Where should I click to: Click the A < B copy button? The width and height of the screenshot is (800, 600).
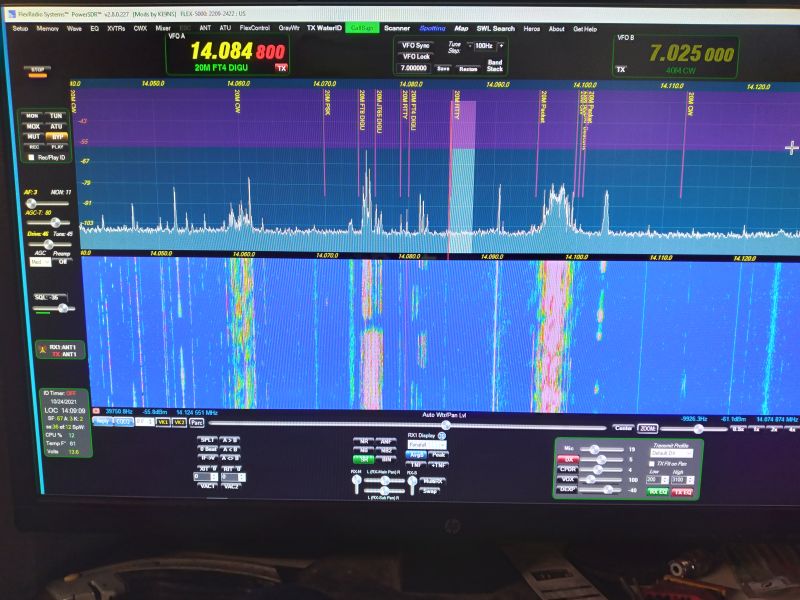coord(230,449)
